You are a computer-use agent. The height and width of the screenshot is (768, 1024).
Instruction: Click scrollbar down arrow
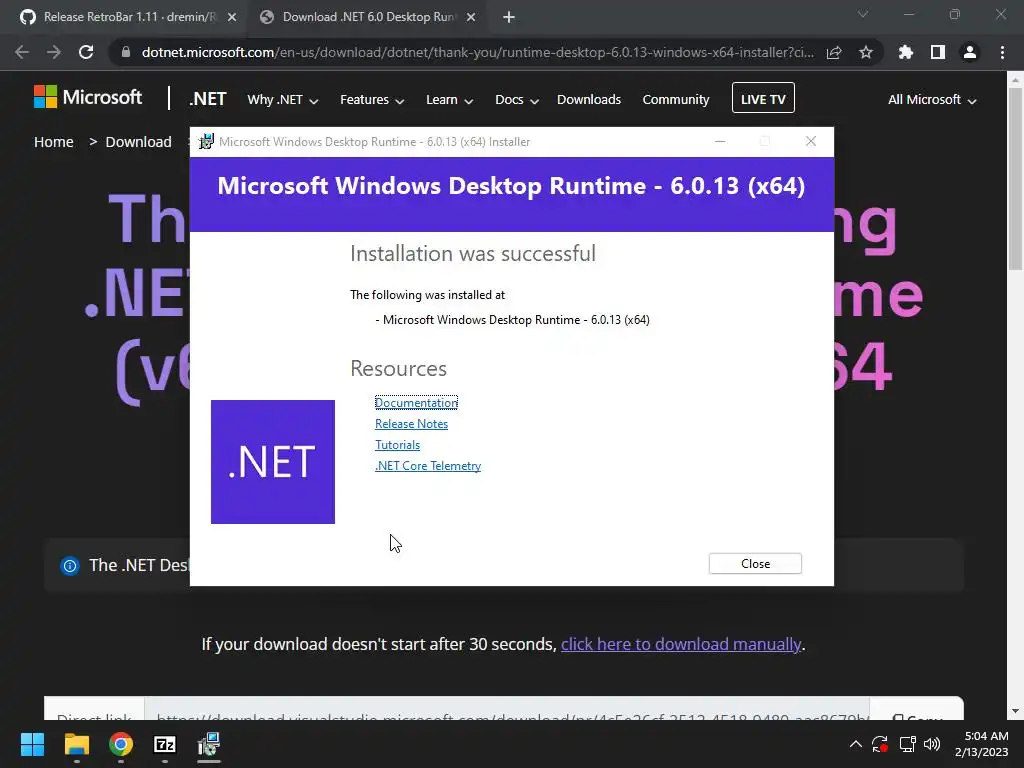click(1015, 711)
